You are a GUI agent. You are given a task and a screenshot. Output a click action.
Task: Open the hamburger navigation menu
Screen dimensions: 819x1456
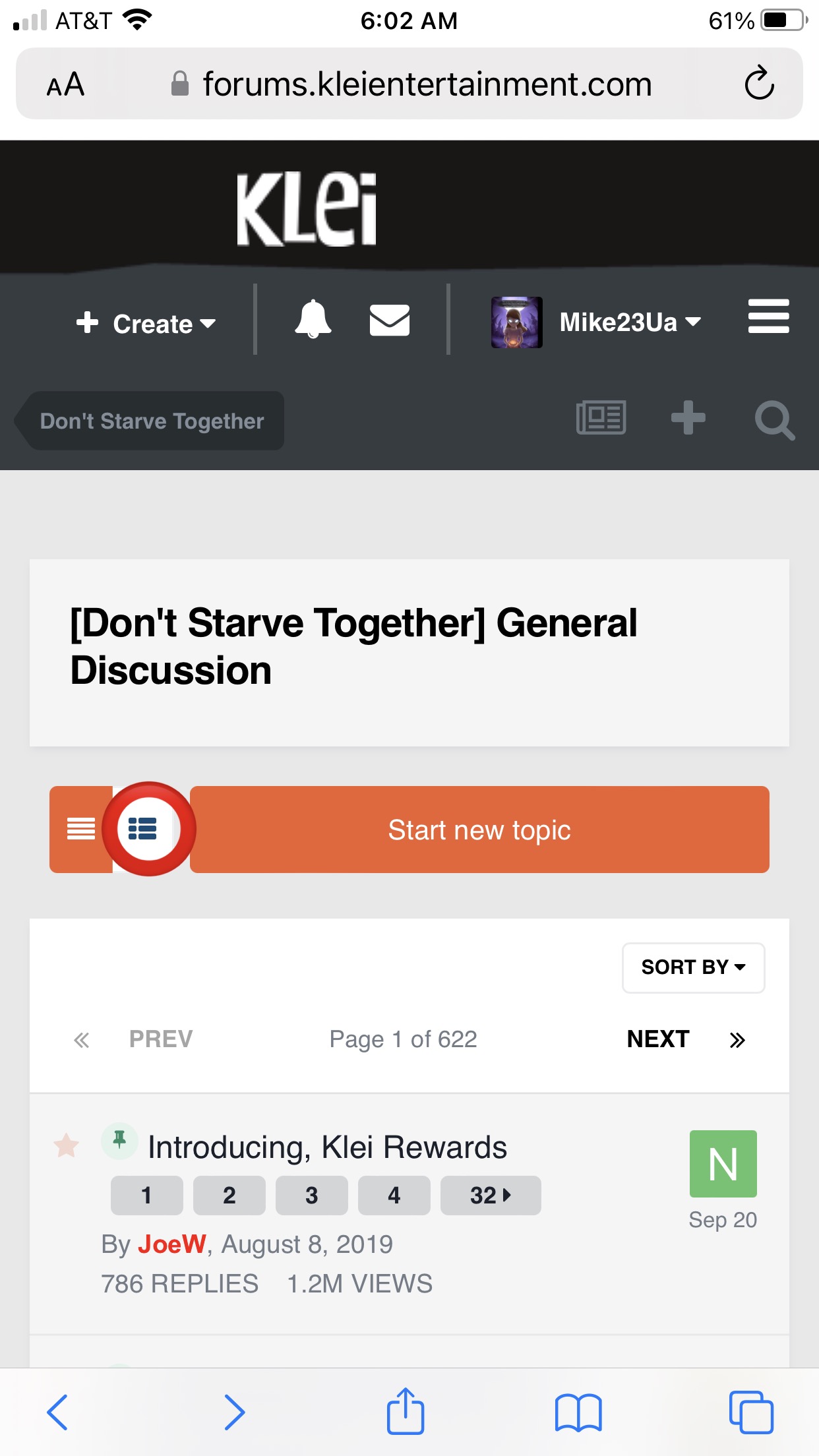[x=768, y=317]
